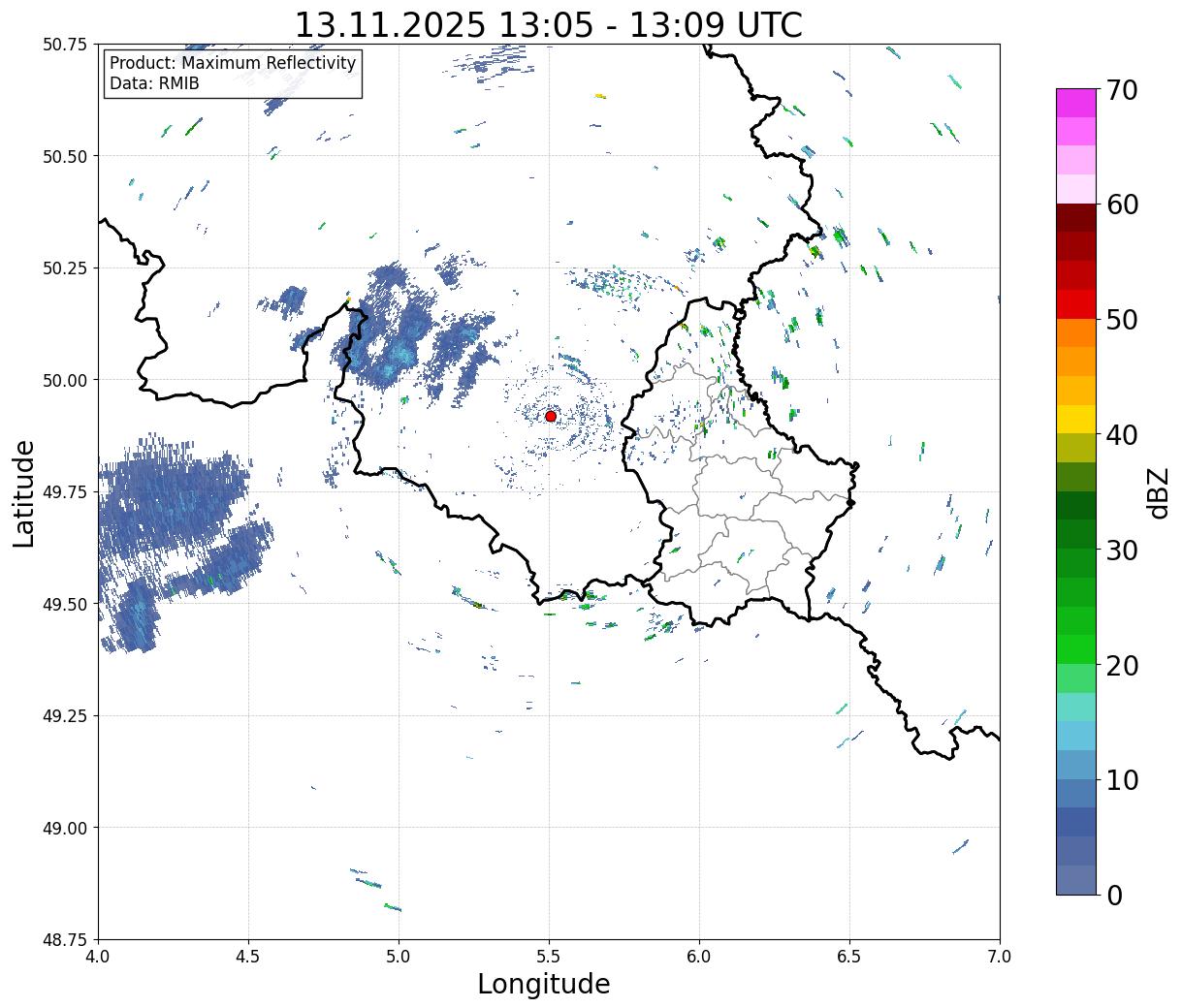Click the longitude tick label 6.5

[849, 956]
